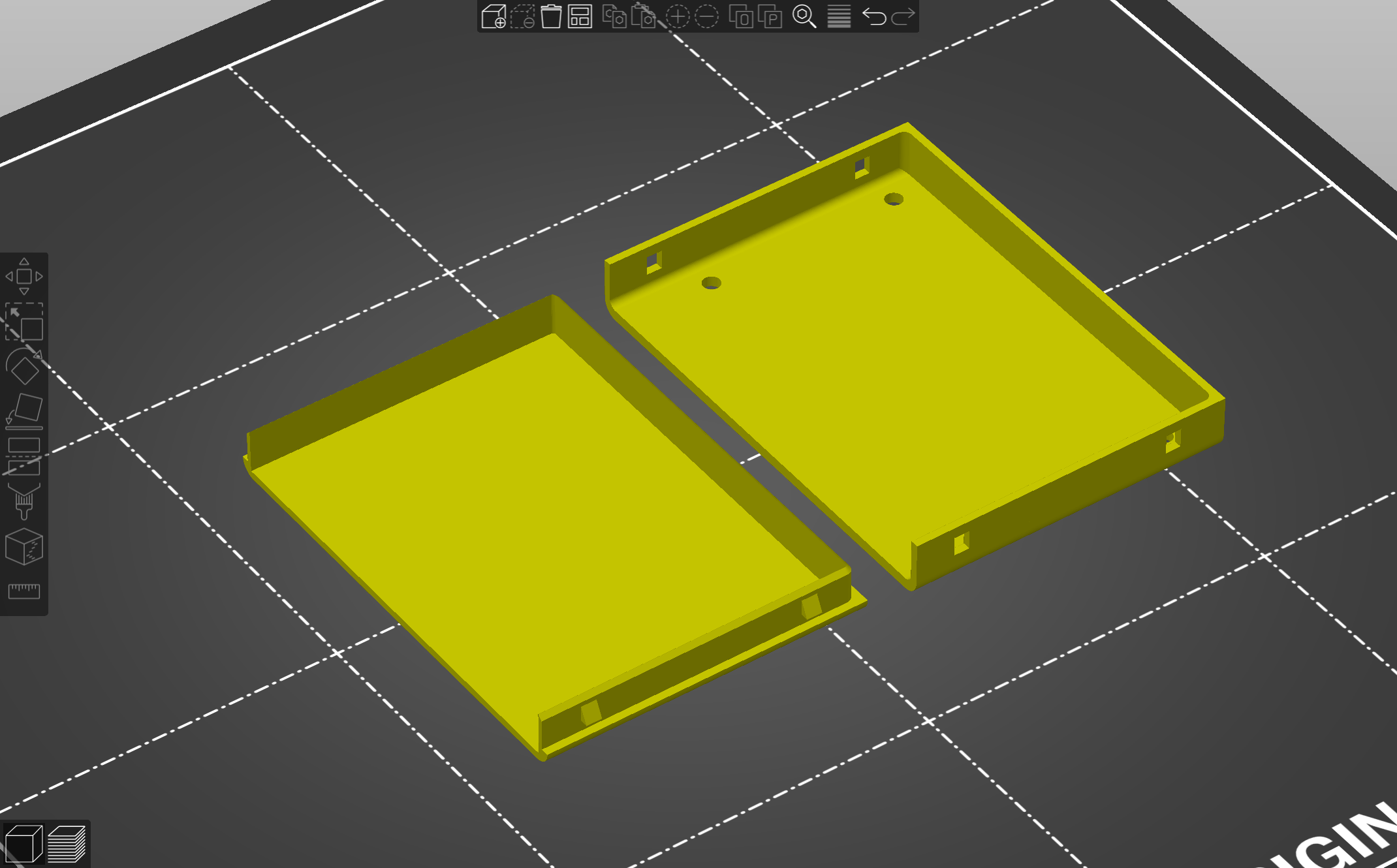The height and width of the screenshot is (868, 1397).
Task: Select the Rotate gizmo tool
Action: 24,367
